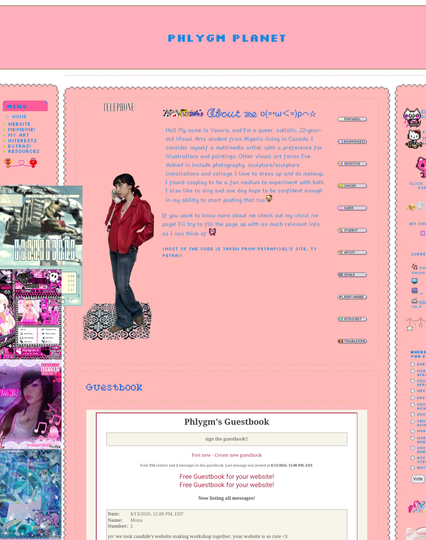The height and width of the screenshot is (540, 426).
Task: Click the My Little Pony pixel icon
Action: [x=417, y=507]
